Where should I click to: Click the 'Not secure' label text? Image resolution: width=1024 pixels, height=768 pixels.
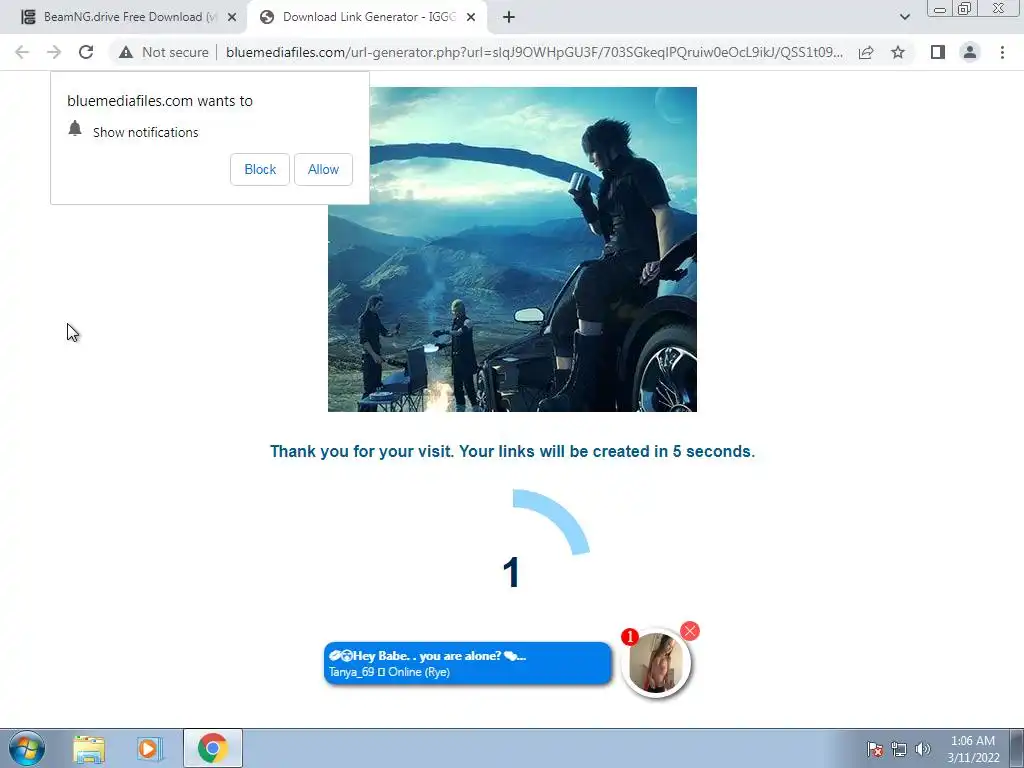coord(175,52)
